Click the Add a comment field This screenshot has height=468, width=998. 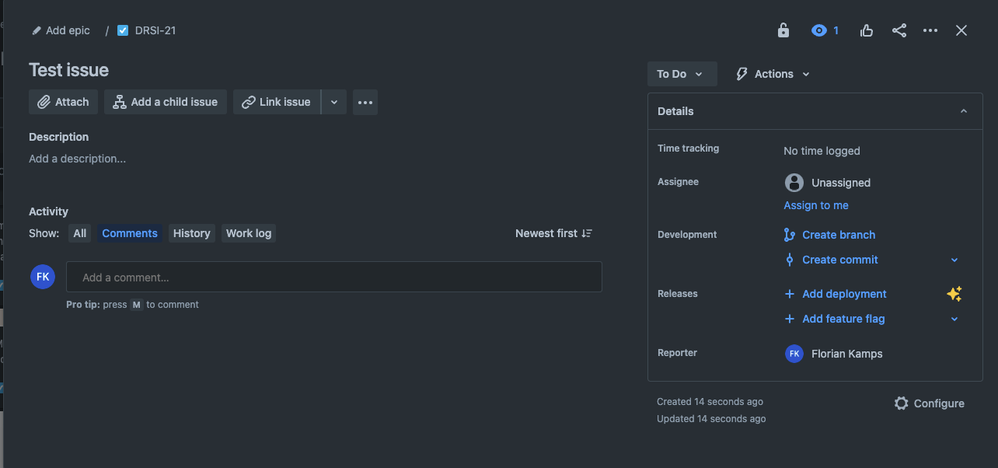(x=334, y=277)
